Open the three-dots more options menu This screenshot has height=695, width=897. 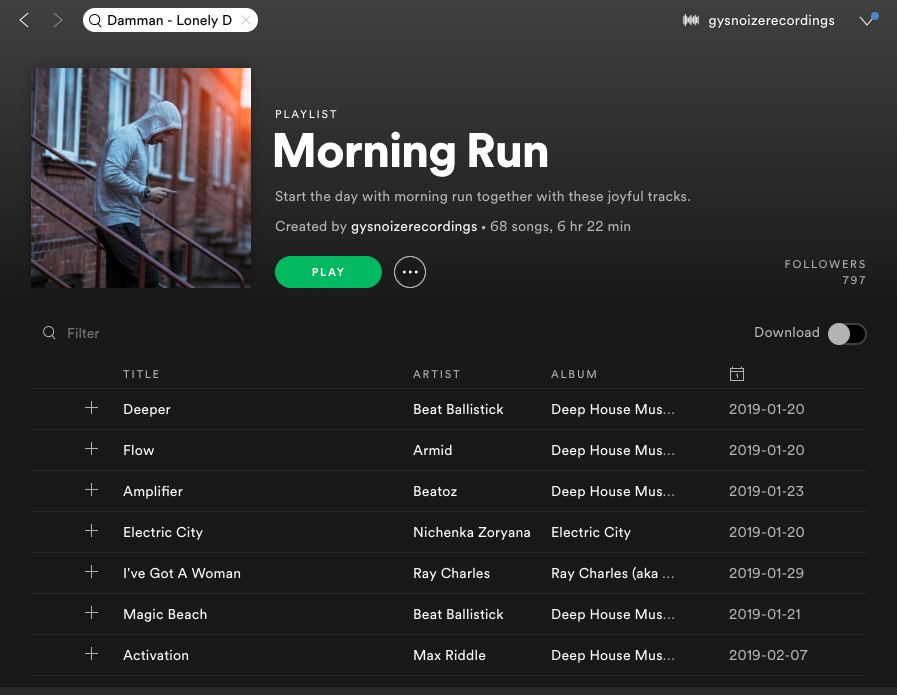410,272
